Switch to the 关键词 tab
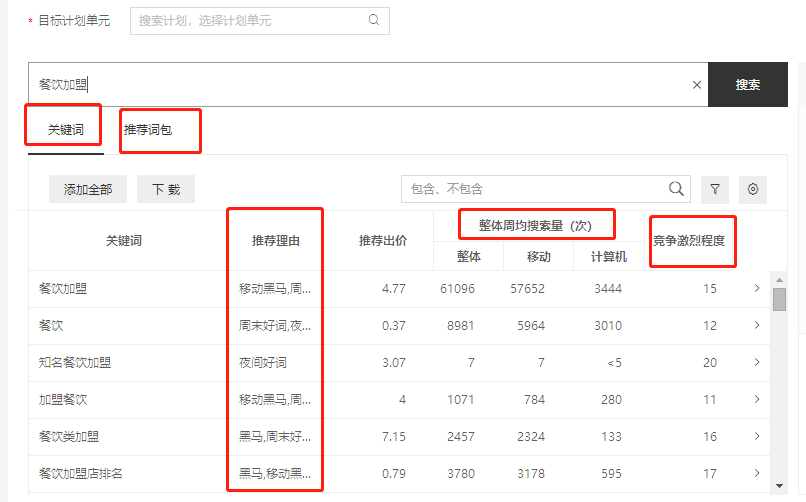This screenshot has height=502, width=806. (65, 130)
